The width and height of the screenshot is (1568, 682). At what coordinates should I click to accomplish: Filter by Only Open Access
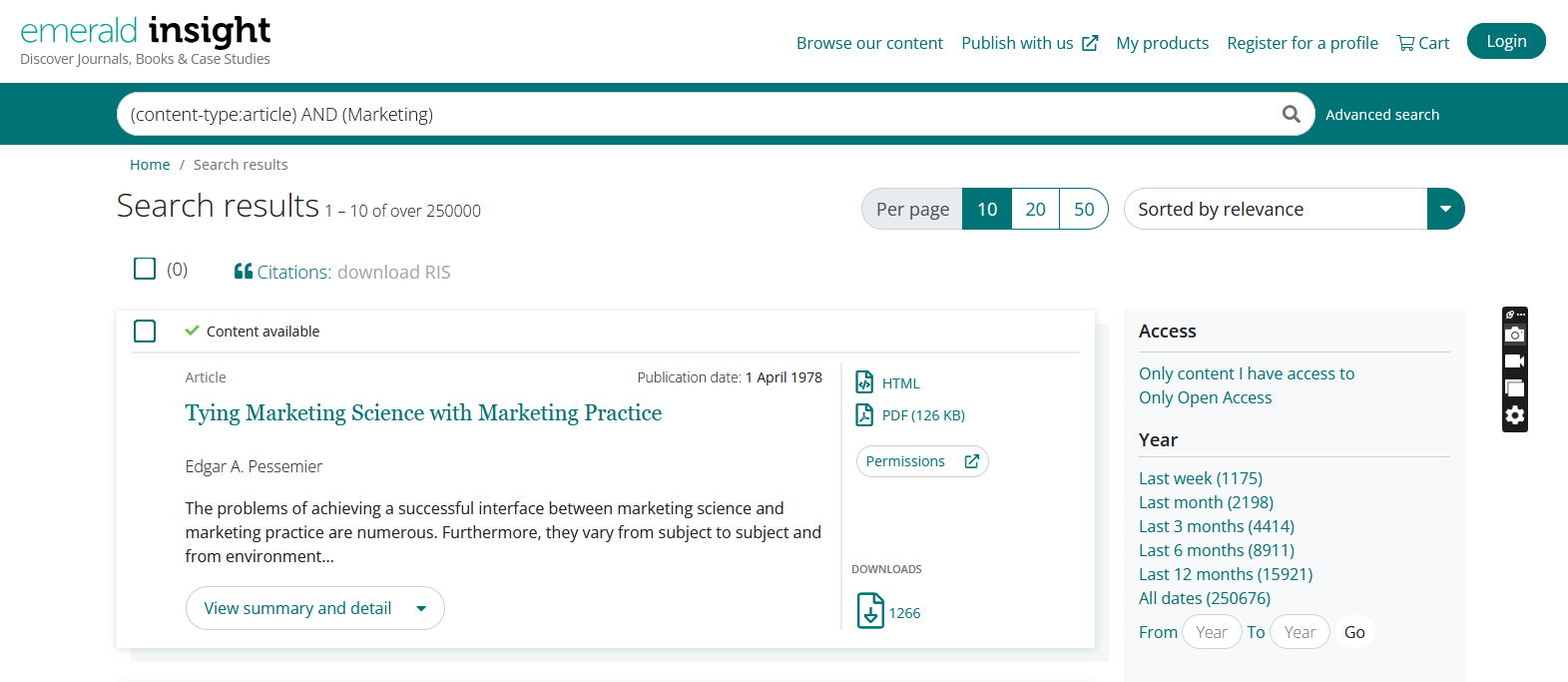[1205, 397]
